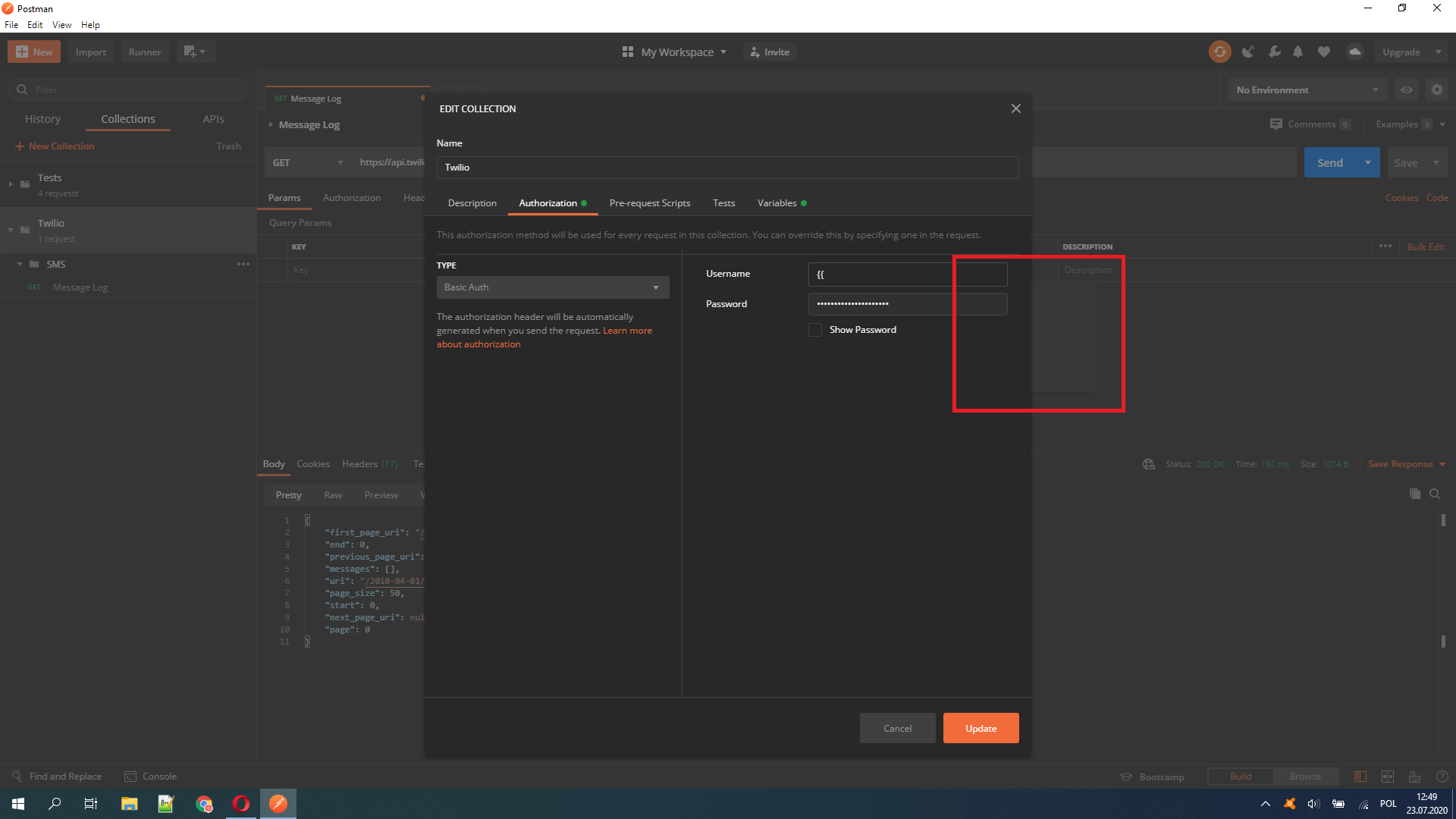Open the Capture requests satellite icon
This screenshot has width=1456, height=819.
tap(1248, 52)
